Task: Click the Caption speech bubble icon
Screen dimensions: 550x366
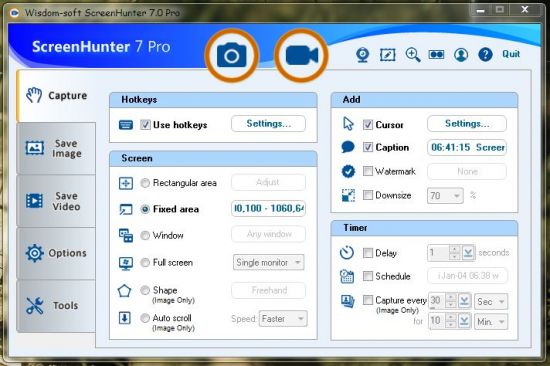Action: 348,147
